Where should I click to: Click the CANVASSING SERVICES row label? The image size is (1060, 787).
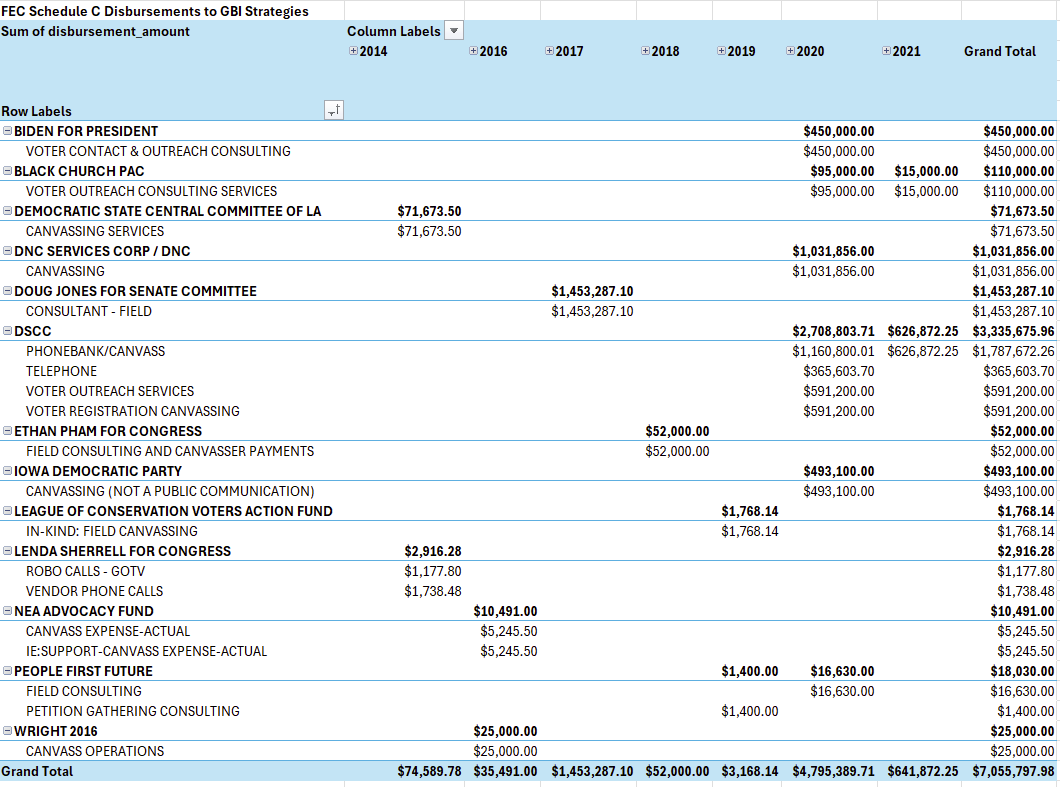[x=95, y=231]
